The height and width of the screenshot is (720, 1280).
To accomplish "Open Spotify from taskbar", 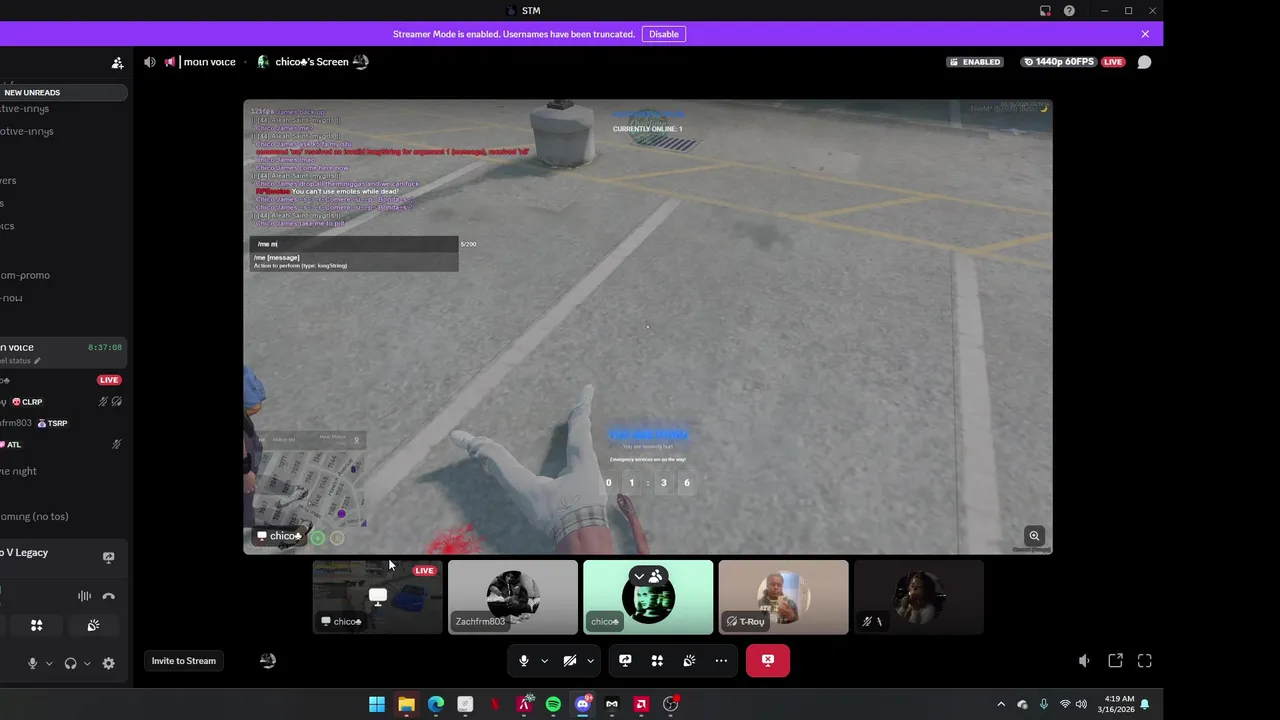I will point(553,704).
